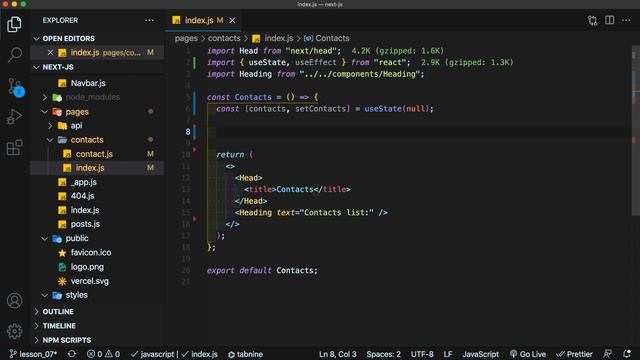
Task: Change encoding via UTF-8
Action: point(422,354)
